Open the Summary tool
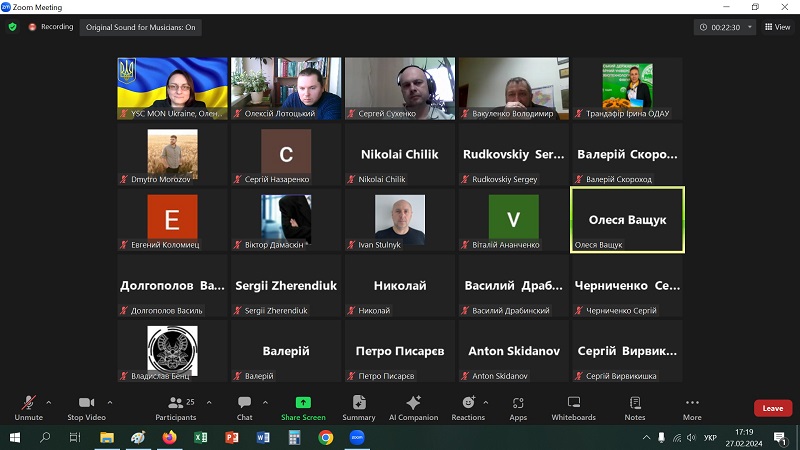 (x=358, y=406)
